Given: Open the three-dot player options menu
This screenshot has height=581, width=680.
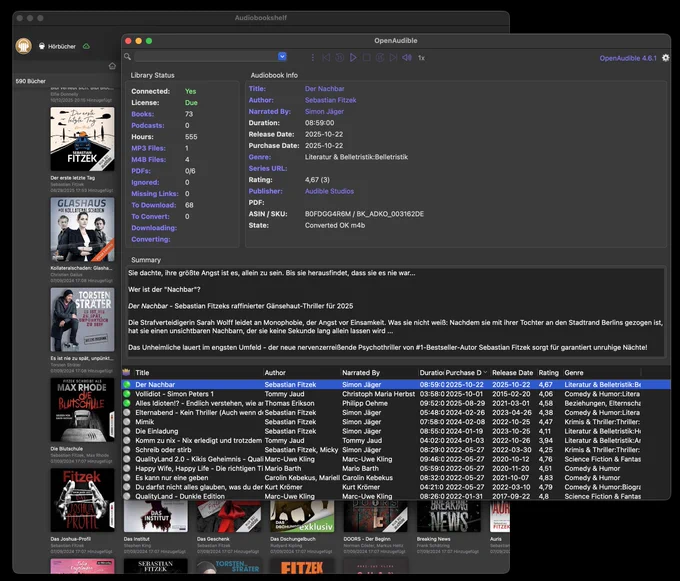Looking at the screenshot, I should tap(312, 57).
